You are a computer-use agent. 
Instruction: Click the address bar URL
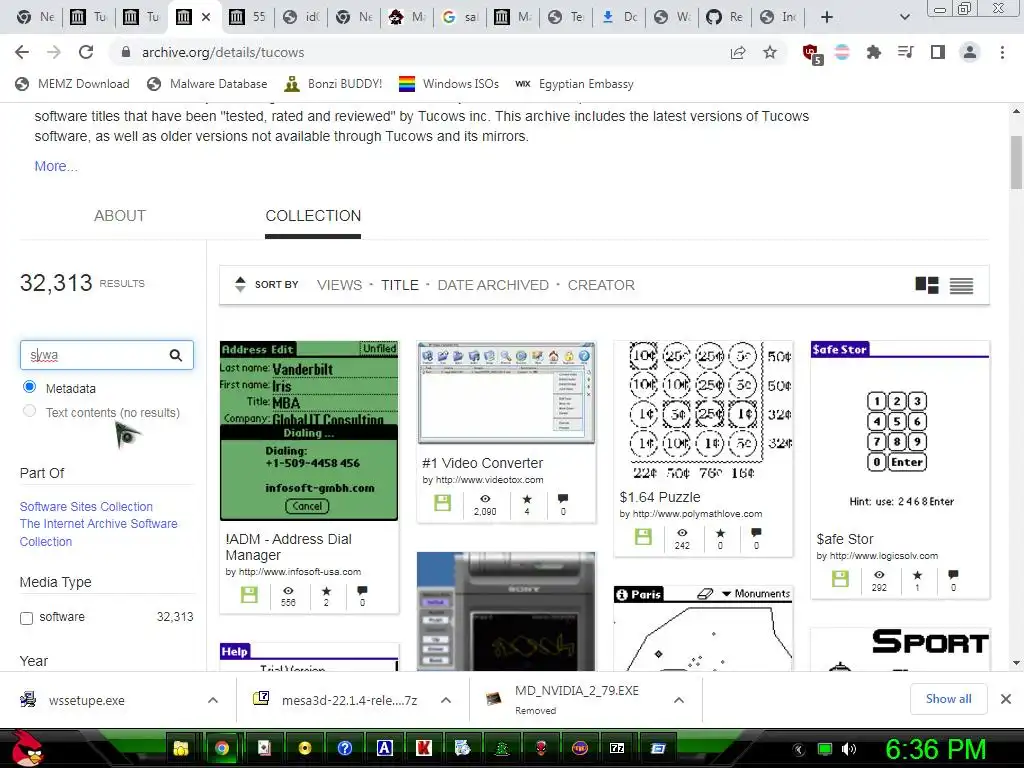click(223, 52)
